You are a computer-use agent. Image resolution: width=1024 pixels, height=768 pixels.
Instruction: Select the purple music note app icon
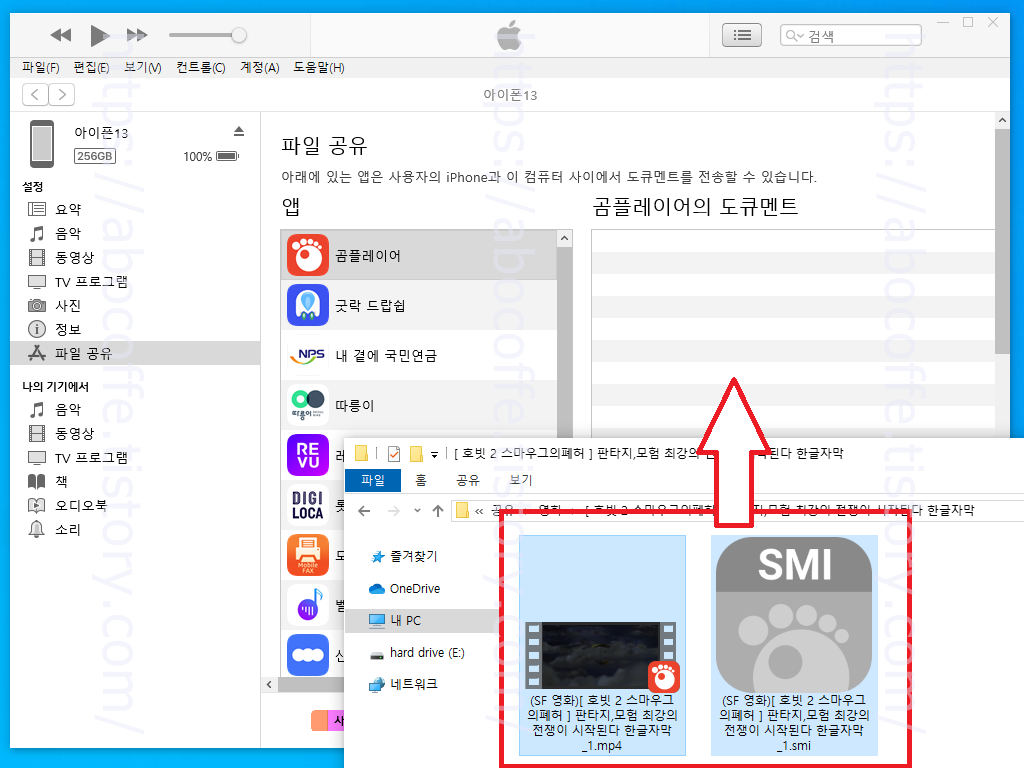point(308,605)
